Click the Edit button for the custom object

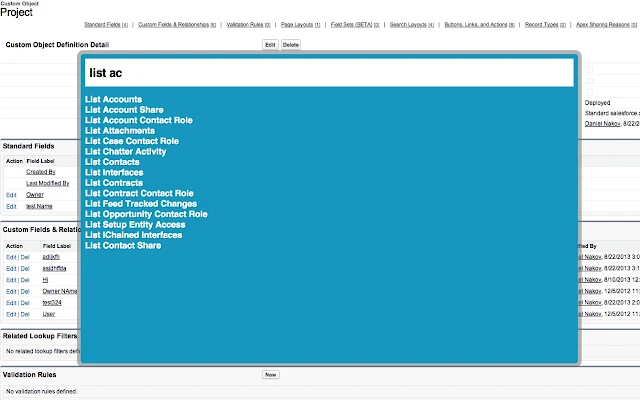click(x=270, y=45)
